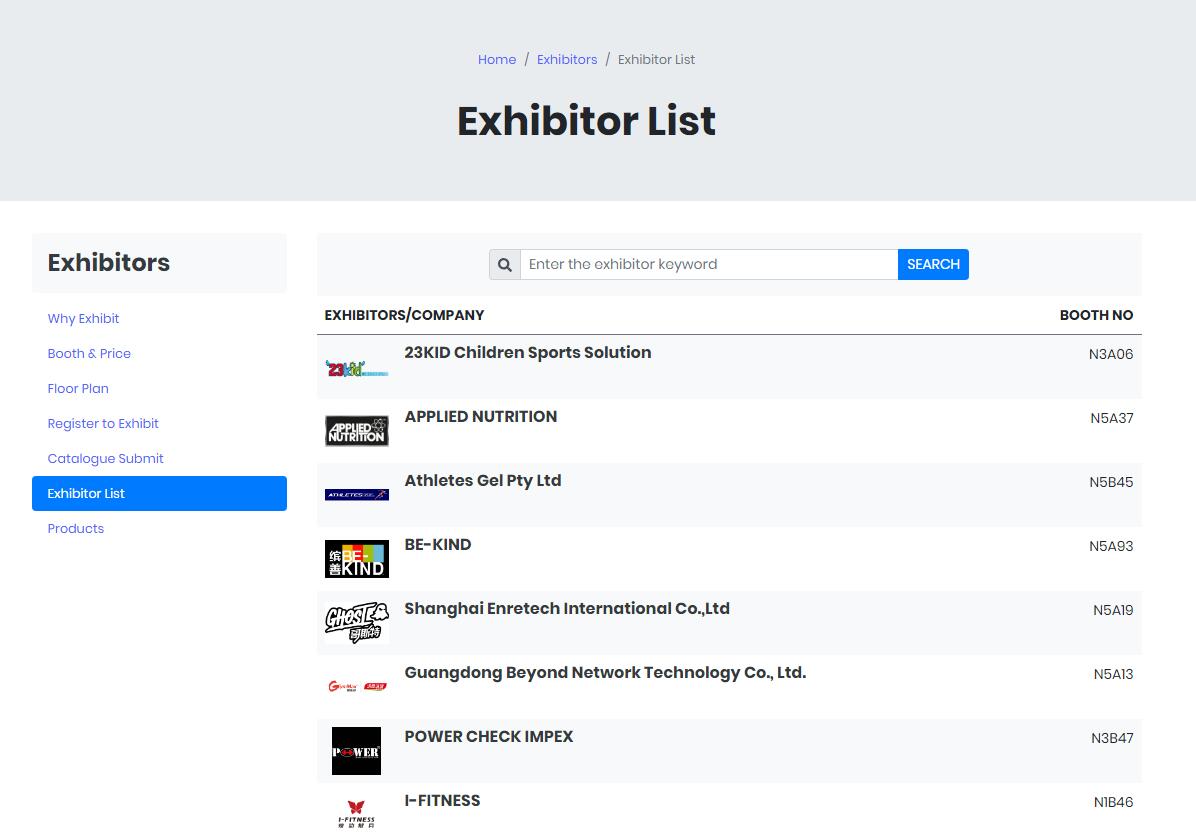Open Exhibitors breadcrumb link
Image resolution: width=1196 pixels, height=838 pixels.
567,59
